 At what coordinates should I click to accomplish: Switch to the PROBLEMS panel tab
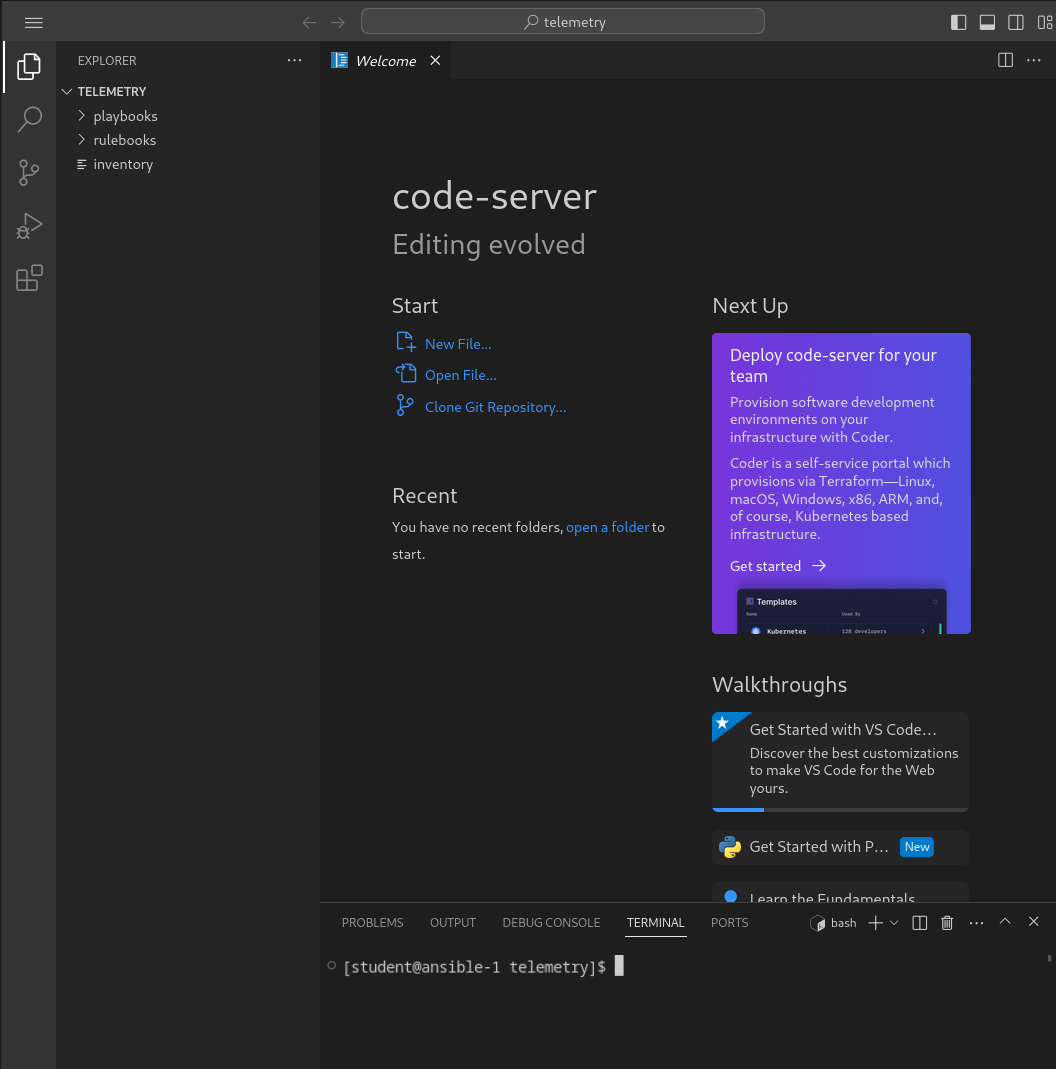pyautogui.click(x=372, y=922)
